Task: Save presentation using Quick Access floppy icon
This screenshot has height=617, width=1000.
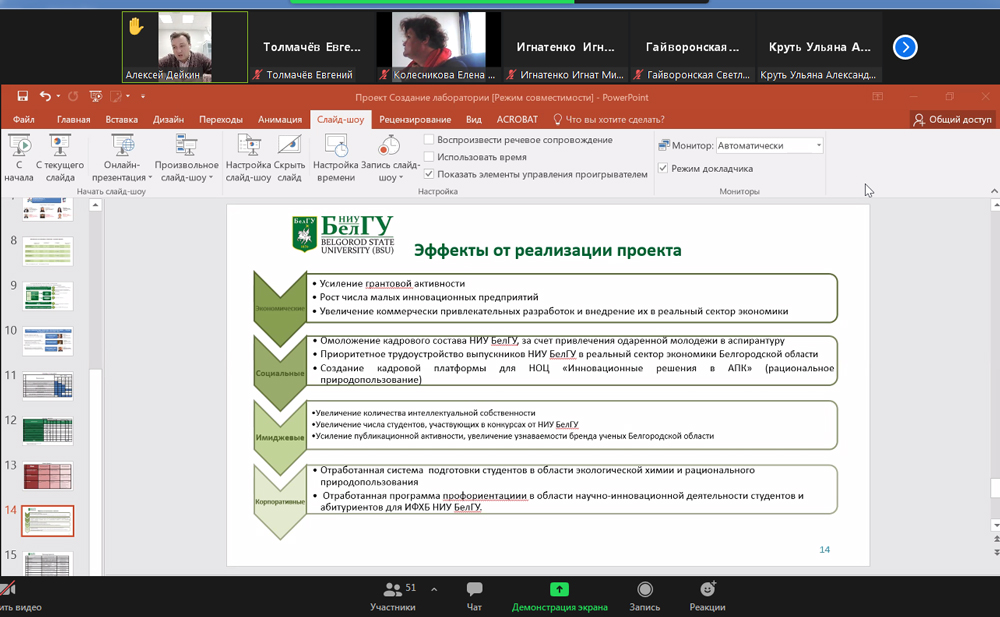Action: coord(22,97)
